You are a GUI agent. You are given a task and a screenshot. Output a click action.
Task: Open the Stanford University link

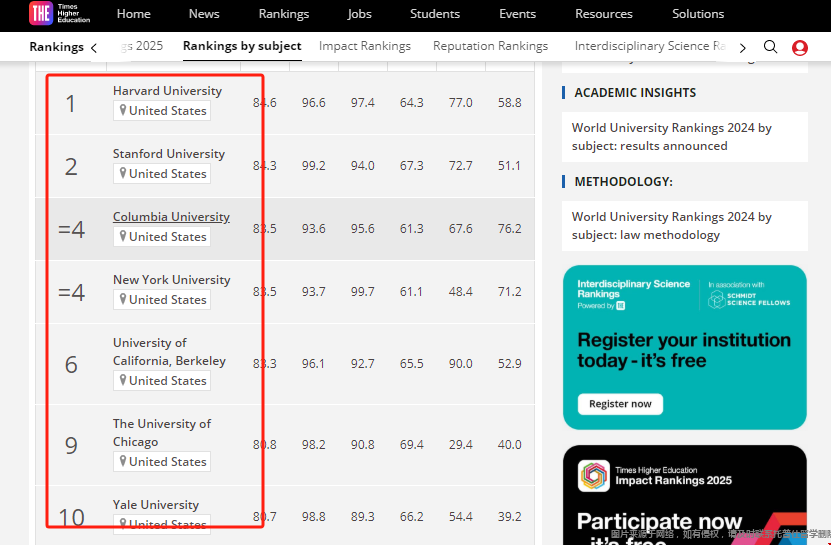pyautogui.click(x=169, y=154)
